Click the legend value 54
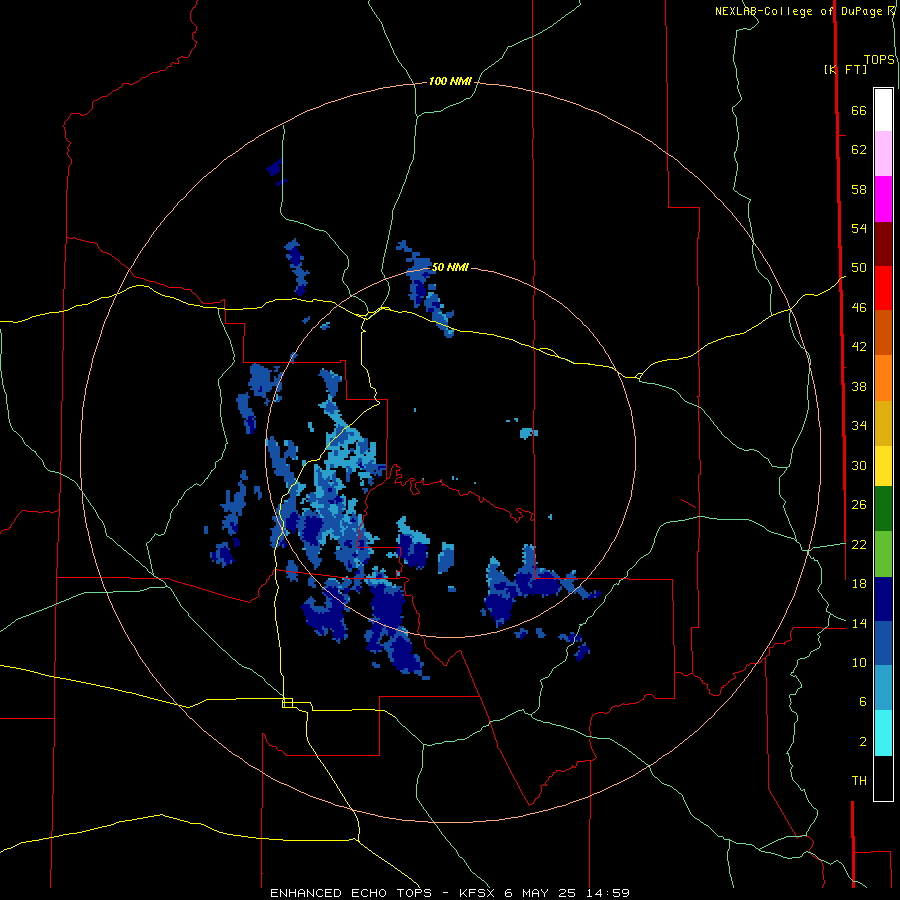This screenshot has height=900, width=900. point(859,228)
